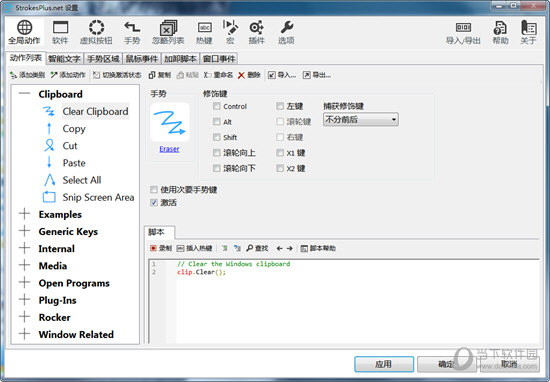Expand the Open Programs category

[x=25, y=282]
